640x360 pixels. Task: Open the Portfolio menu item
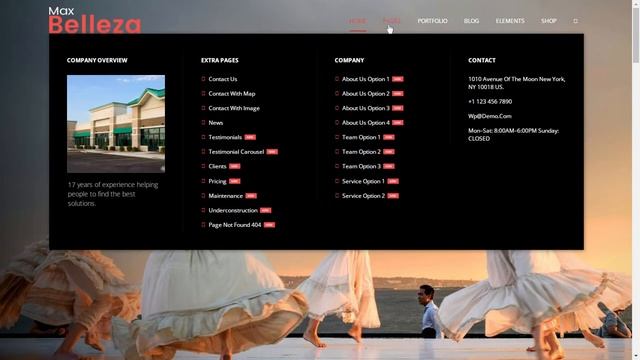tap(432, 21)
